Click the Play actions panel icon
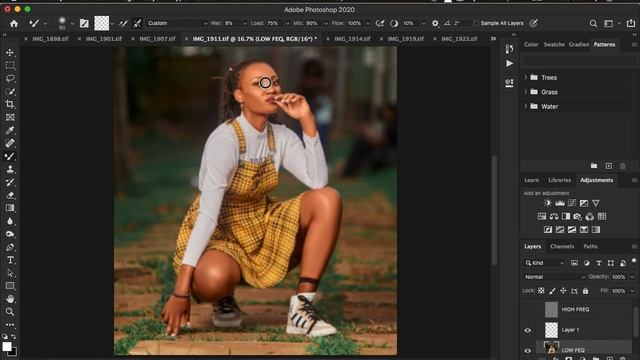Viewport: 640px width, 360px height. [x=509, y=63]
